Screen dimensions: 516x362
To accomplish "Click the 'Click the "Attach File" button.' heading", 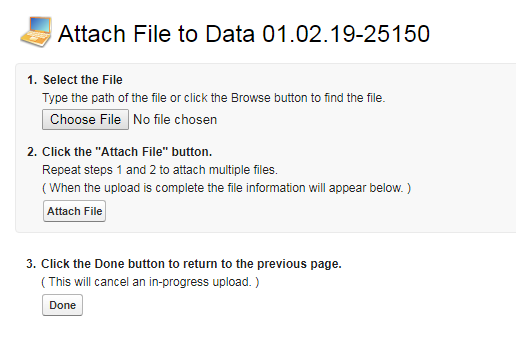I will pyautogui.click(x=127, y=152).
